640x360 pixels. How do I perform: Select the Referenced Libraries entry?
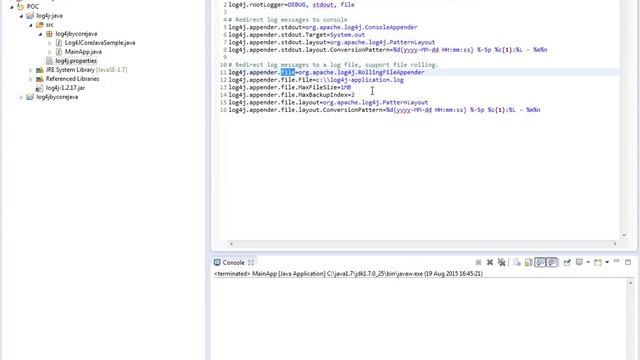click(x=72, y=79)
